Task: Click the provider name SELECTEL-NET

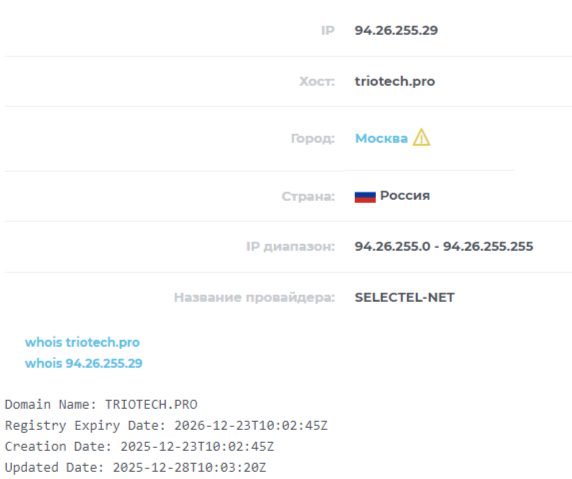Action: pos(405,297)
